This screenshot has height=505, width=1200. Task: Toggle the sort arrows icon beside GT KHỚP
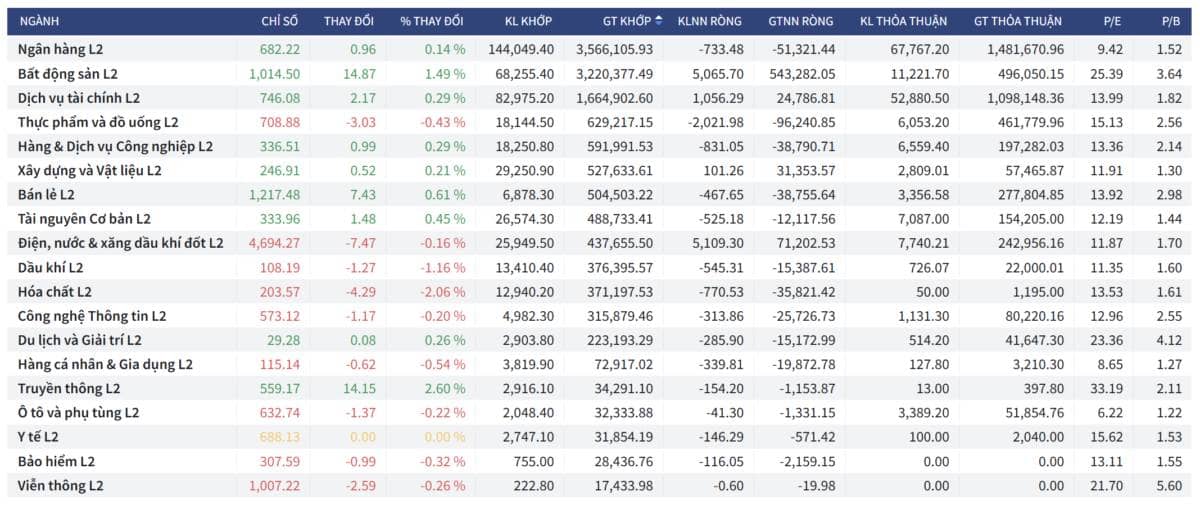coord(658,21)
